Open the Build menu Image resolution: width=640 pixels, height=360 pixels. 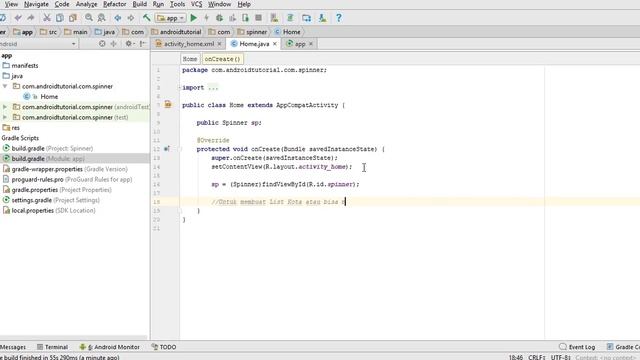pos(140,4)
